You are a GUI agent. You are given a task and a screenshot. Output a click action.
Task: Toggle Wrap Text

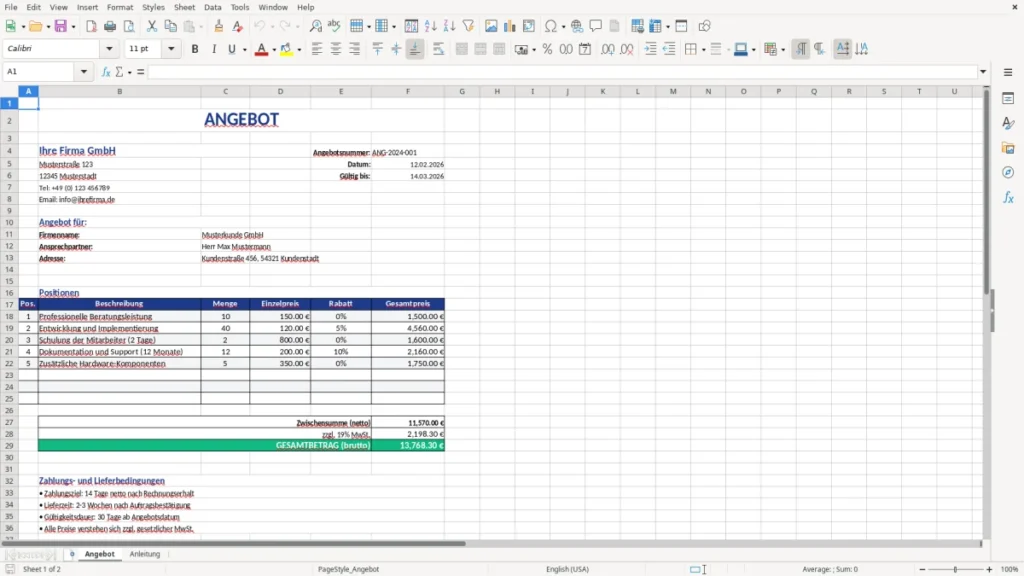[438, 49]
